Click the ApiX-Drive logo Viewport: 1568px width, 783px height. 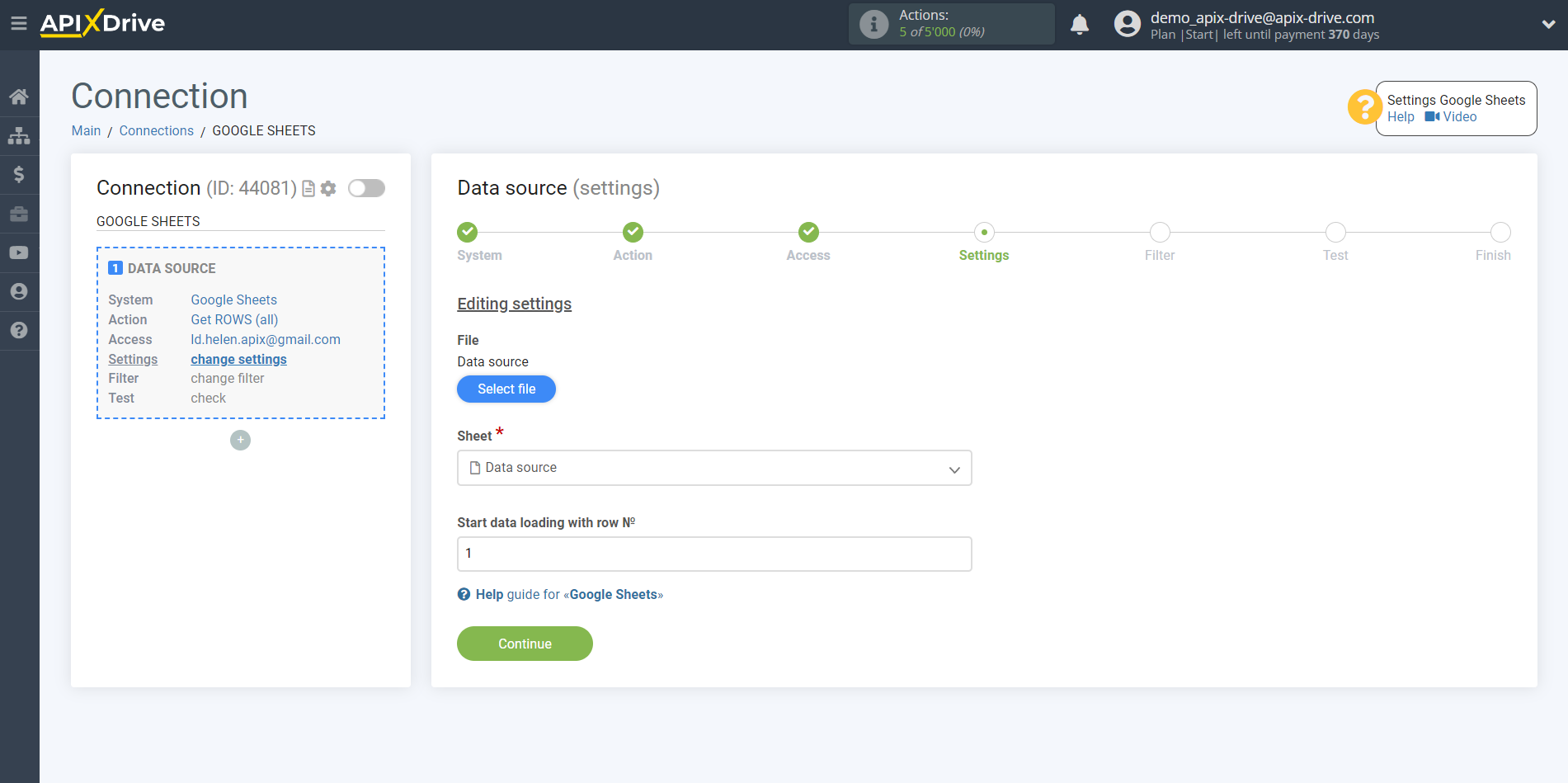click(x=102, y=23)
